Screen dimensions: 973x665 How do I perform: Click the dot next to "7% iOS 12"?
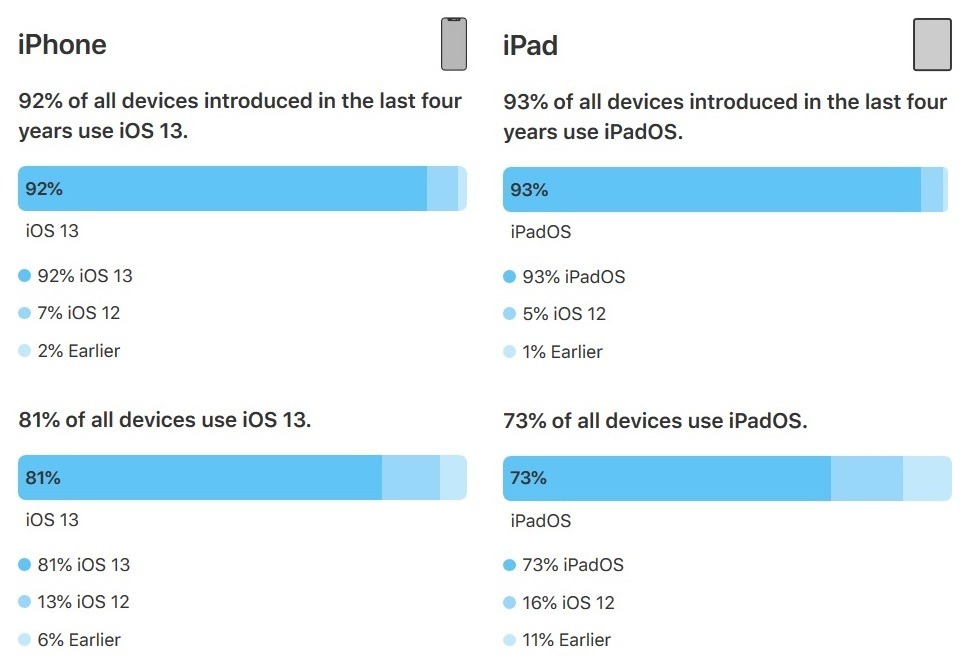[x=25, y=313]
